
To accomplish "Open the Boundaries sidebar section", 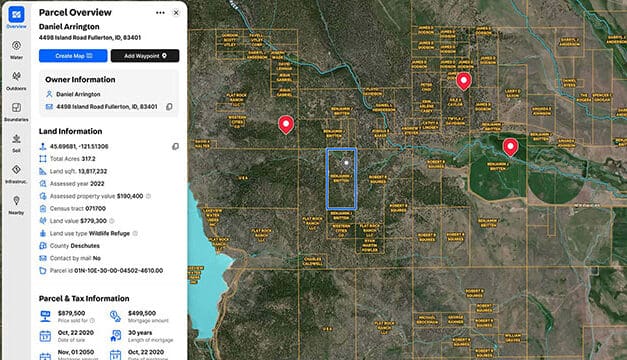I will tap(16, 112).
